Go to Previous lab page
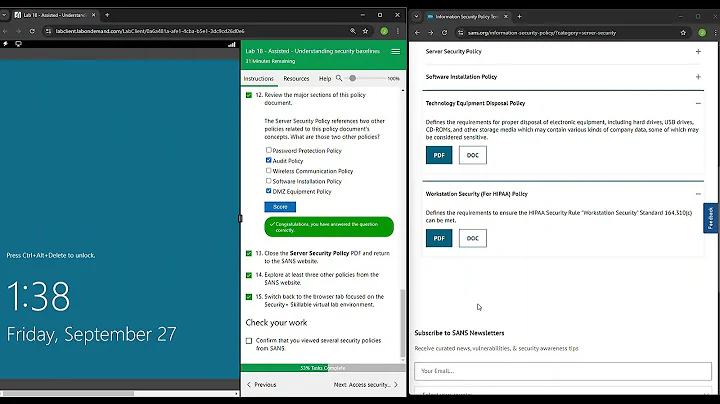 (262, 385)
